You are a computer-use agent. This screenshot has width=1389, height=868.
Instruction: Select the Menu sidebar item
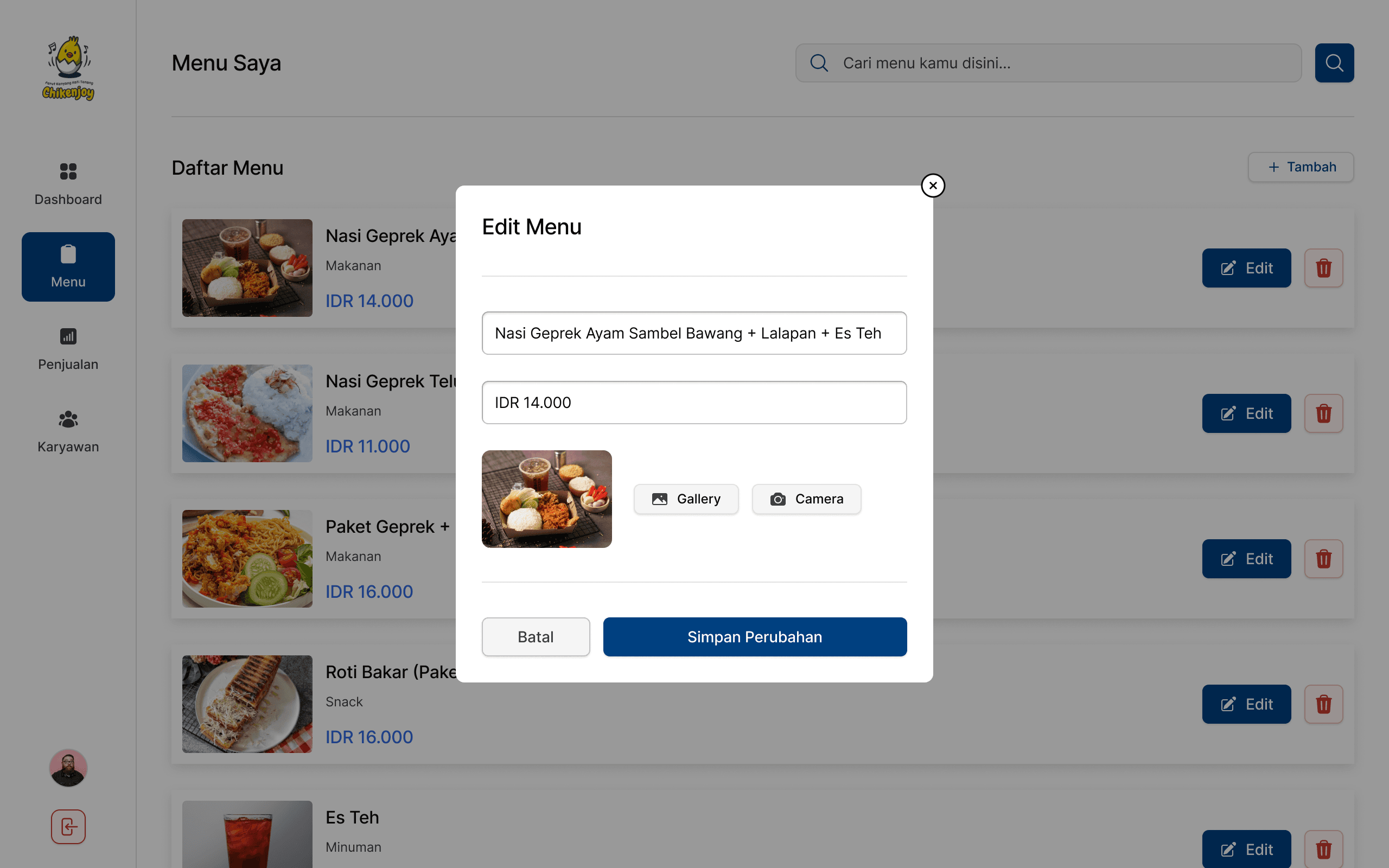coord(68,267)
